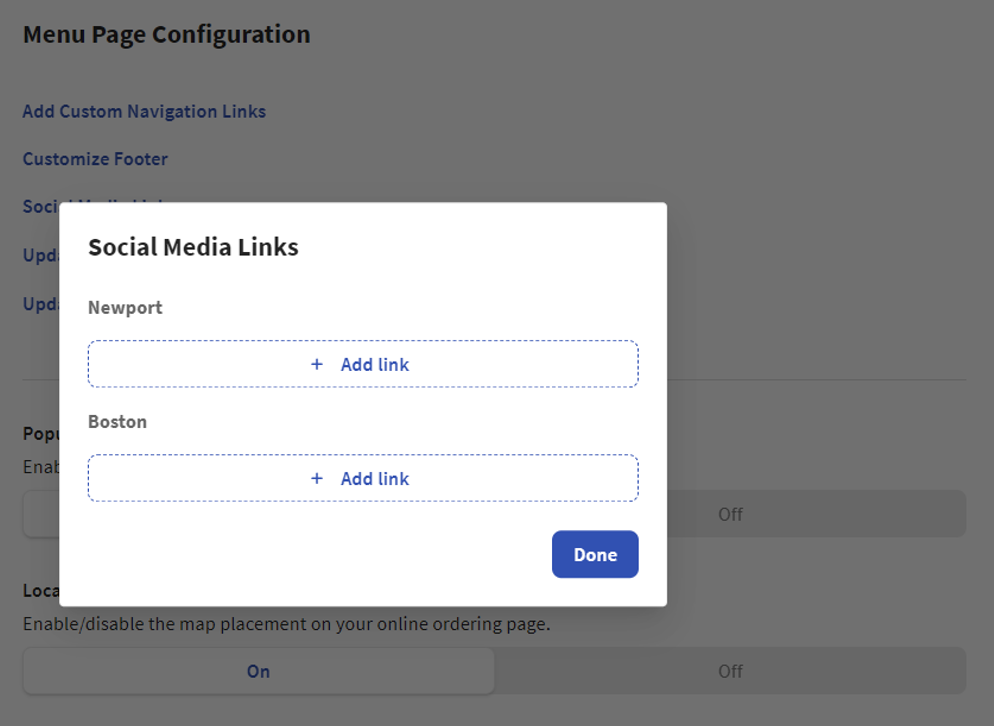The width and height of the screenshot is (994, 726).
Task: Open Add Custom Navigation Links
Action: click(143, 111)
